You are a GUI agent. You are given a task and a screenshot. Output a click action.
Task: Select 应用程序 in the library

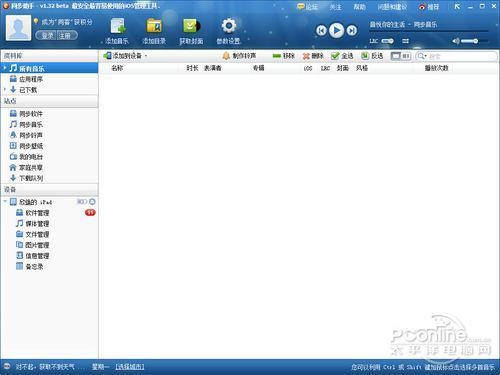click(49, 79)
